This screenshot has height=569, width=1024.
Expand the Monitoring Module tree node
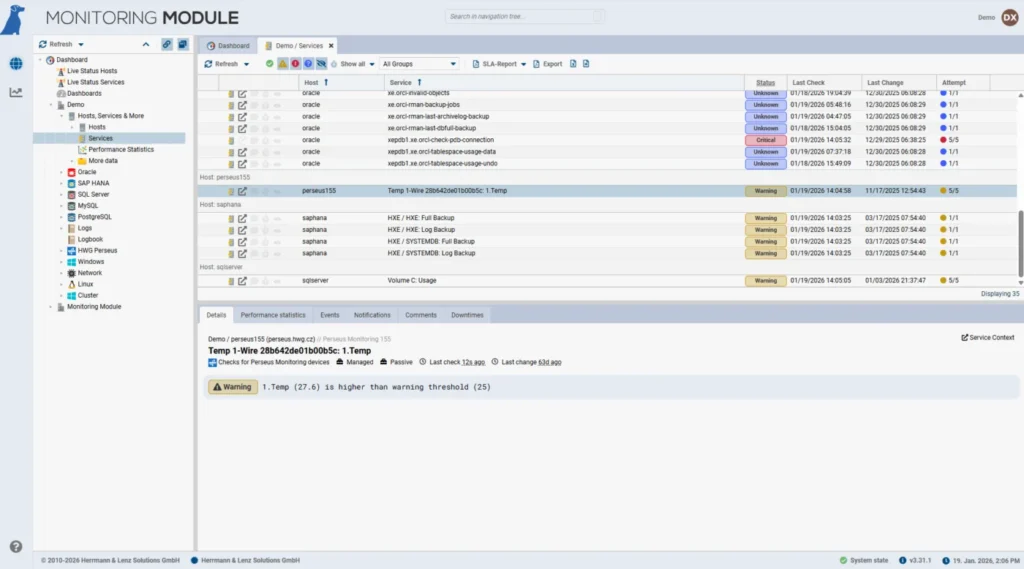tap(51, 307)
